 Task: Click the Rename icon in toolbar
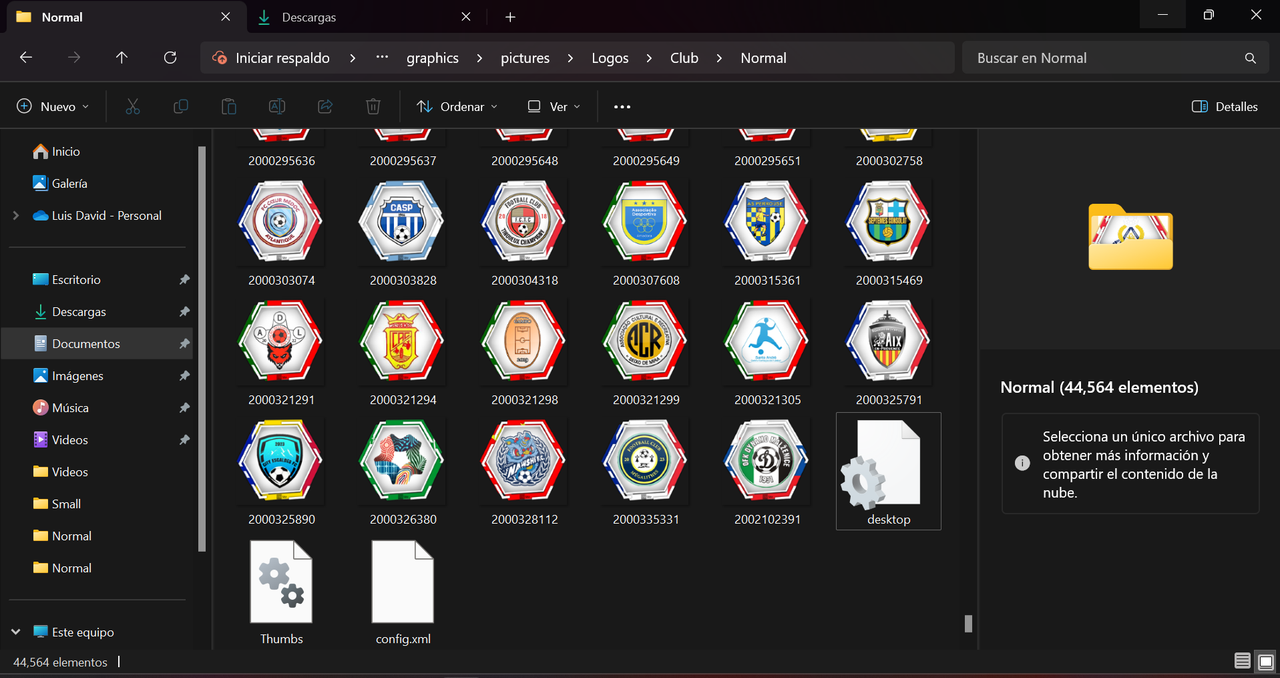pyautogui.click(x=277, y=106)
